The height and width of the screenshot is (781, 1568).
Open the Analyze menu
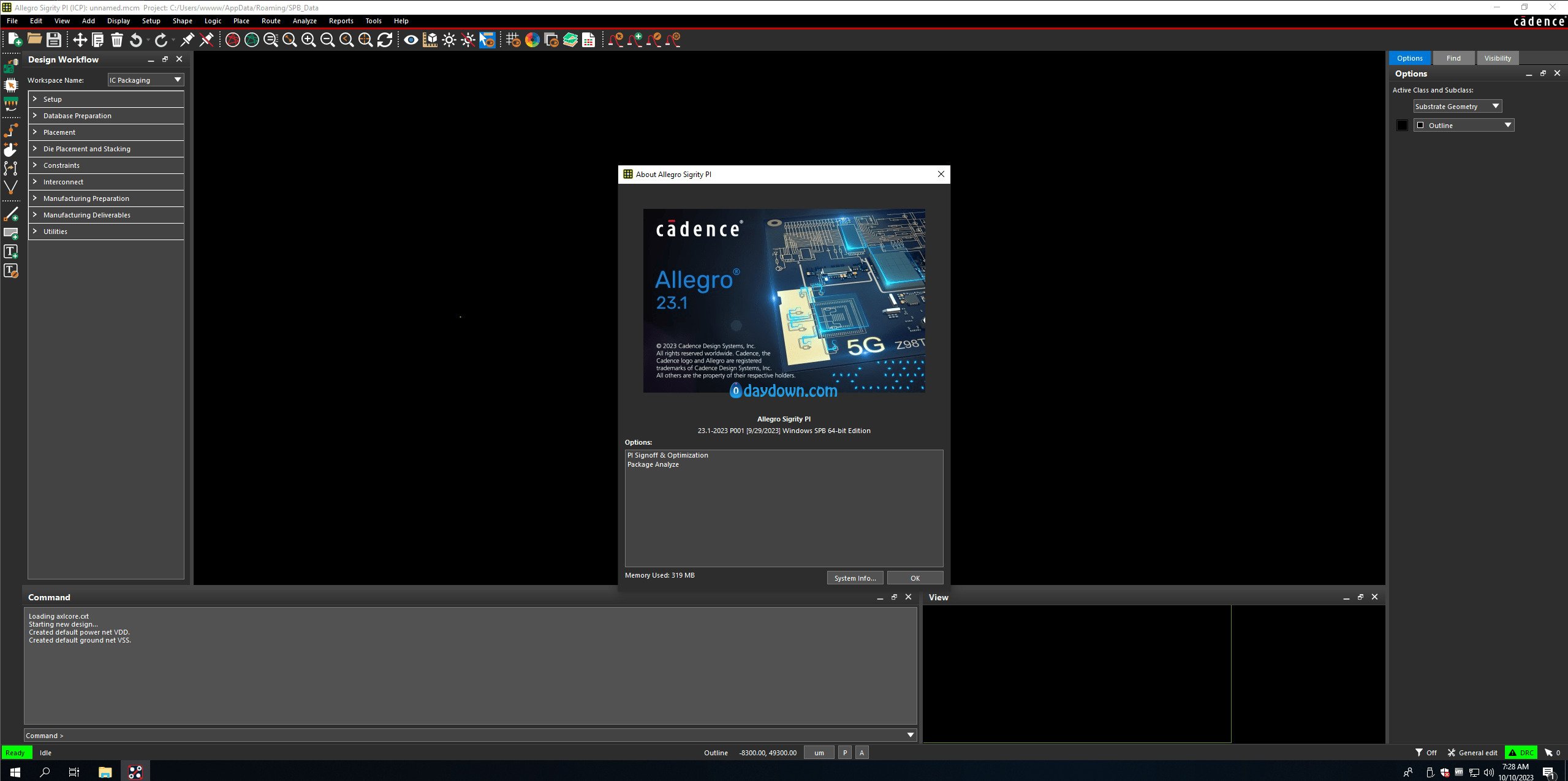(x=305, y=21)
